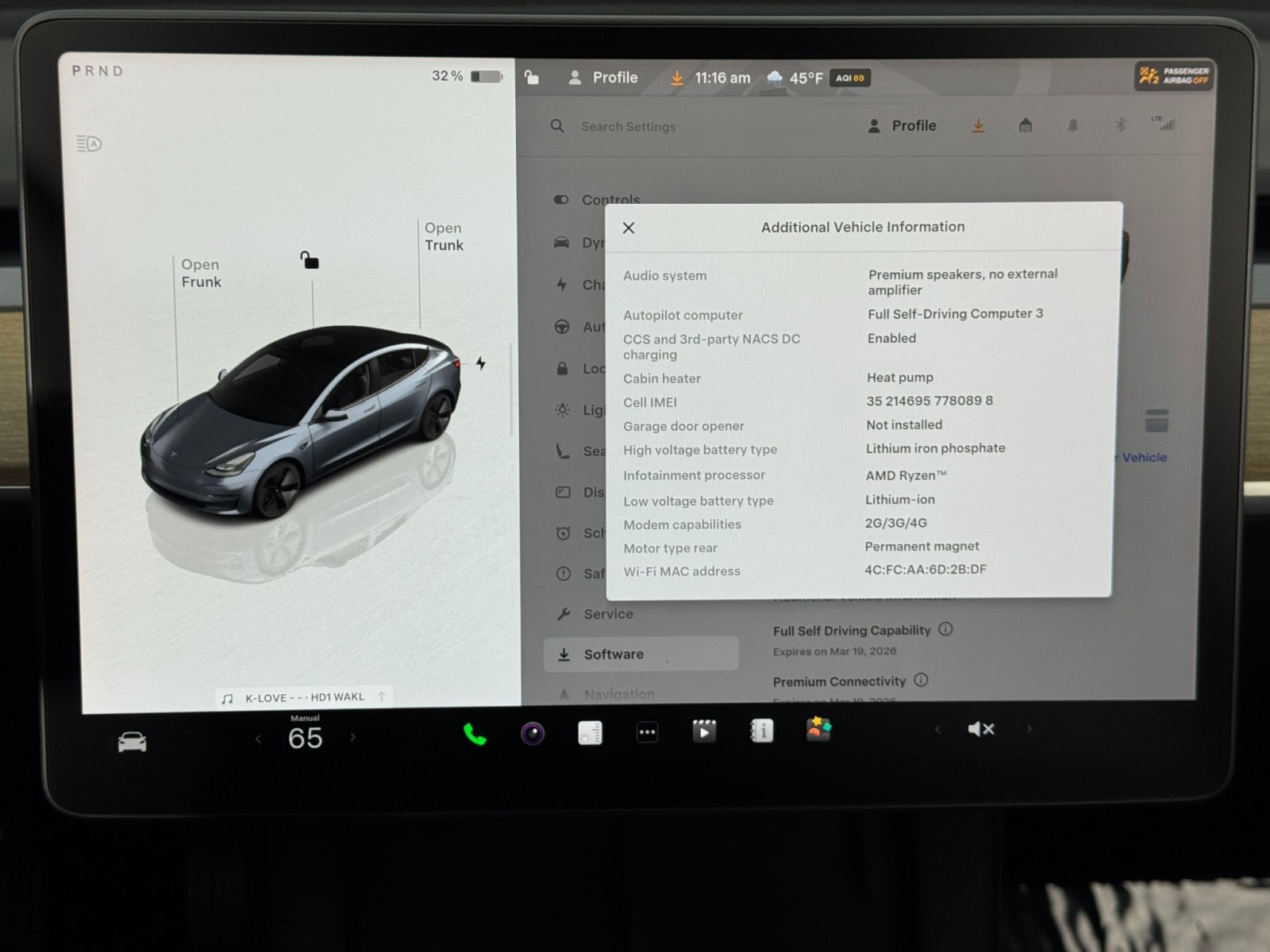Viewport: 1270px width, 952px height.
Task: Tap the car controls icon
Action: point(132,742)
